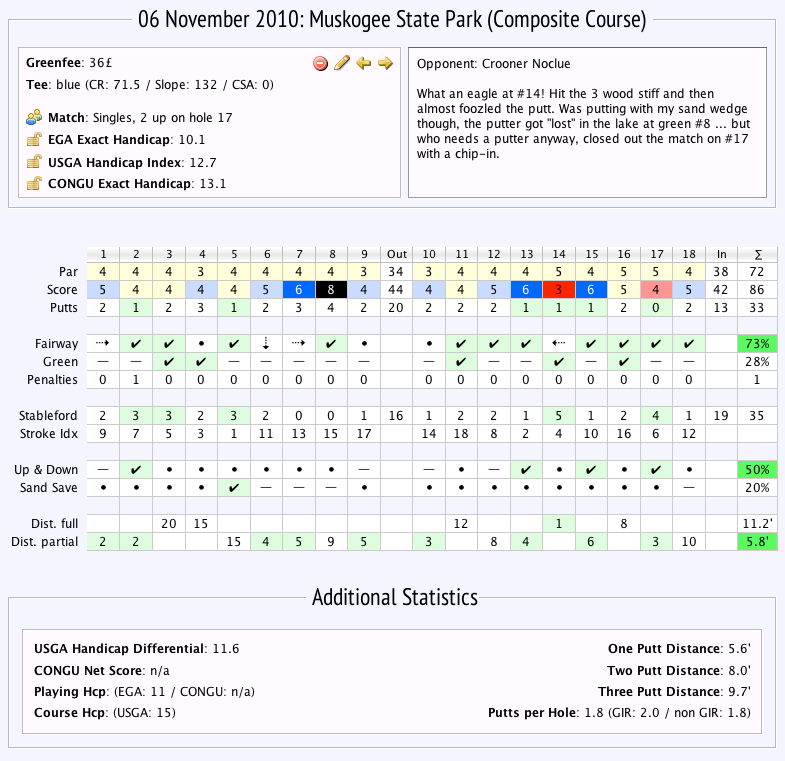Click the Dist. full 20 cell on hole 3

click(169, 524)
